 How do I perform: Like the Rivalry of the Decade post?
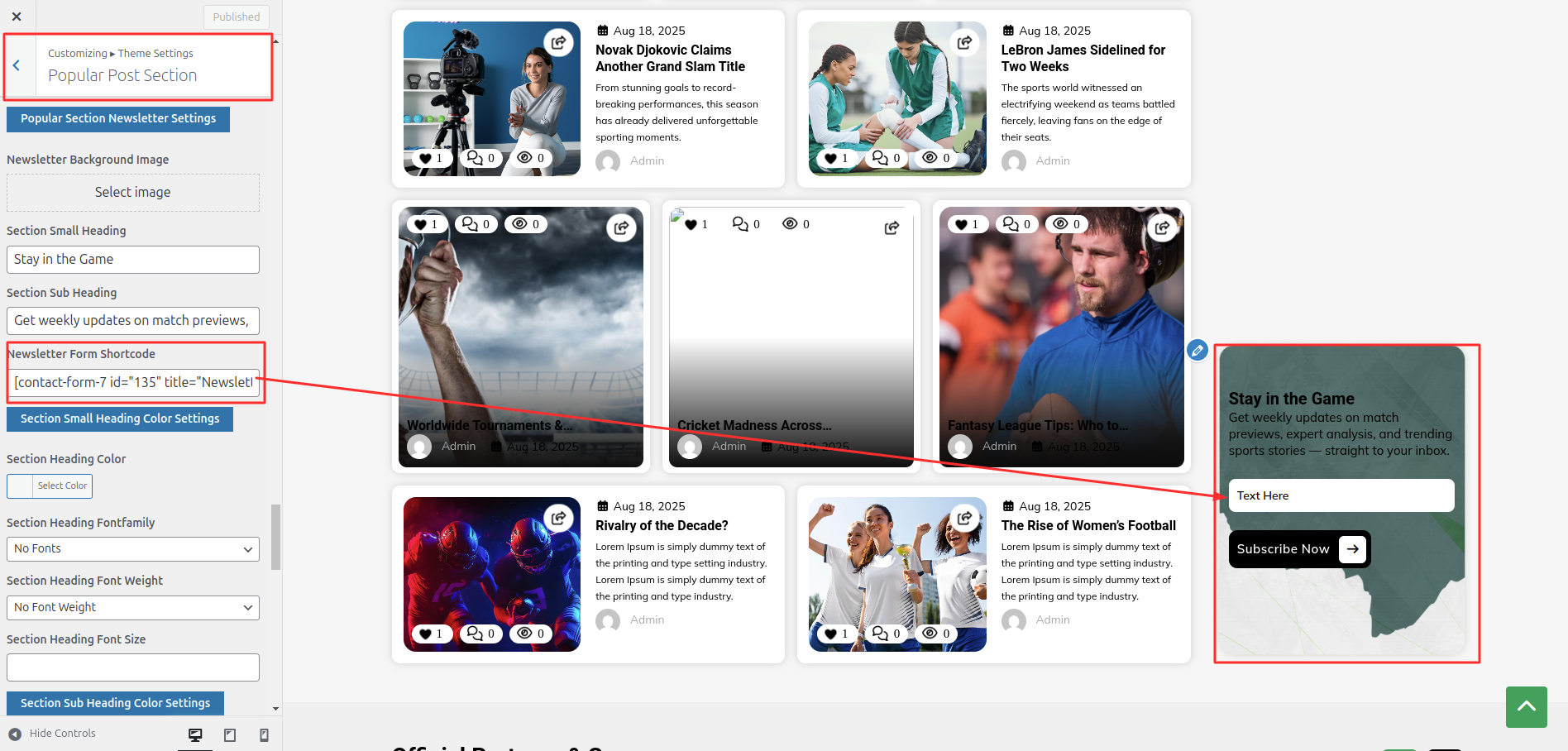pos(426,634)
